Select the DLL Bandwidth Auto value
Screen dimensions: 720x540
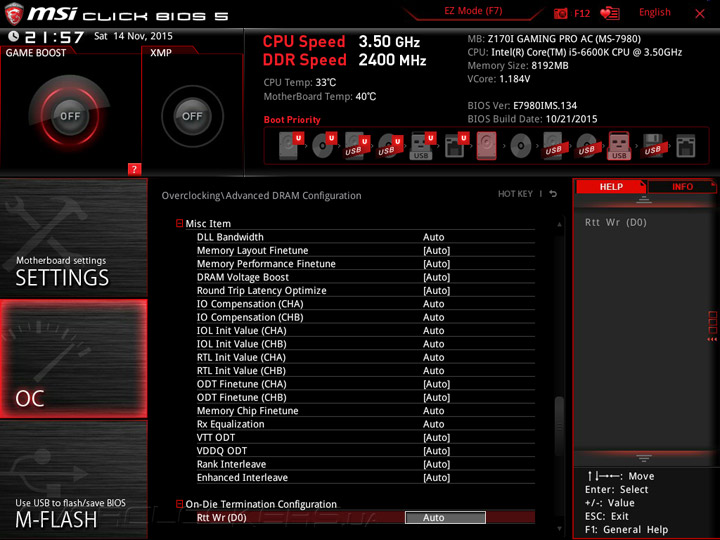[x=433, y=237]
